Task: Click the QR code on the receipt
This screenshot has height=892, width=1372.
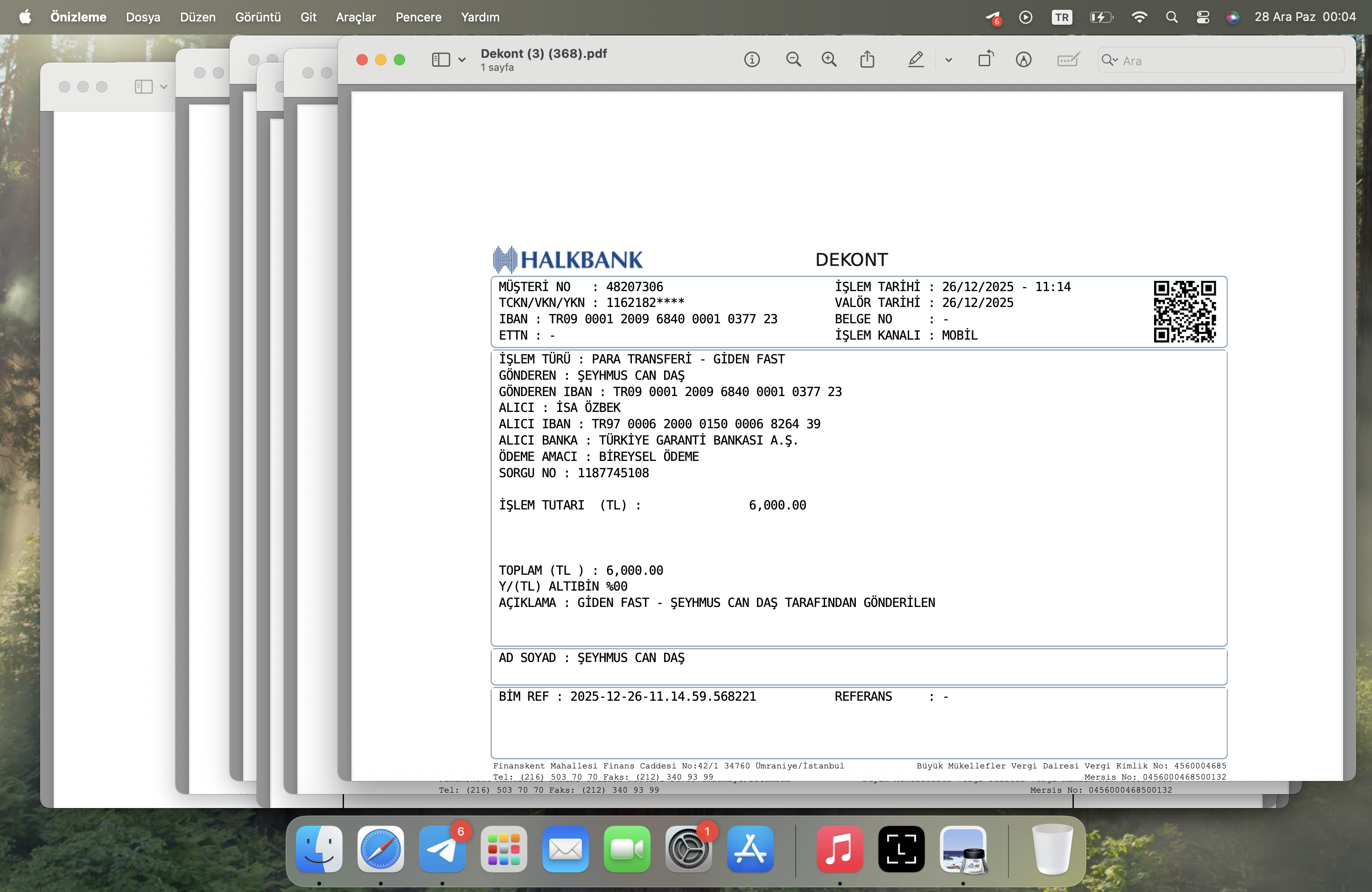Action: [1185, 312]
